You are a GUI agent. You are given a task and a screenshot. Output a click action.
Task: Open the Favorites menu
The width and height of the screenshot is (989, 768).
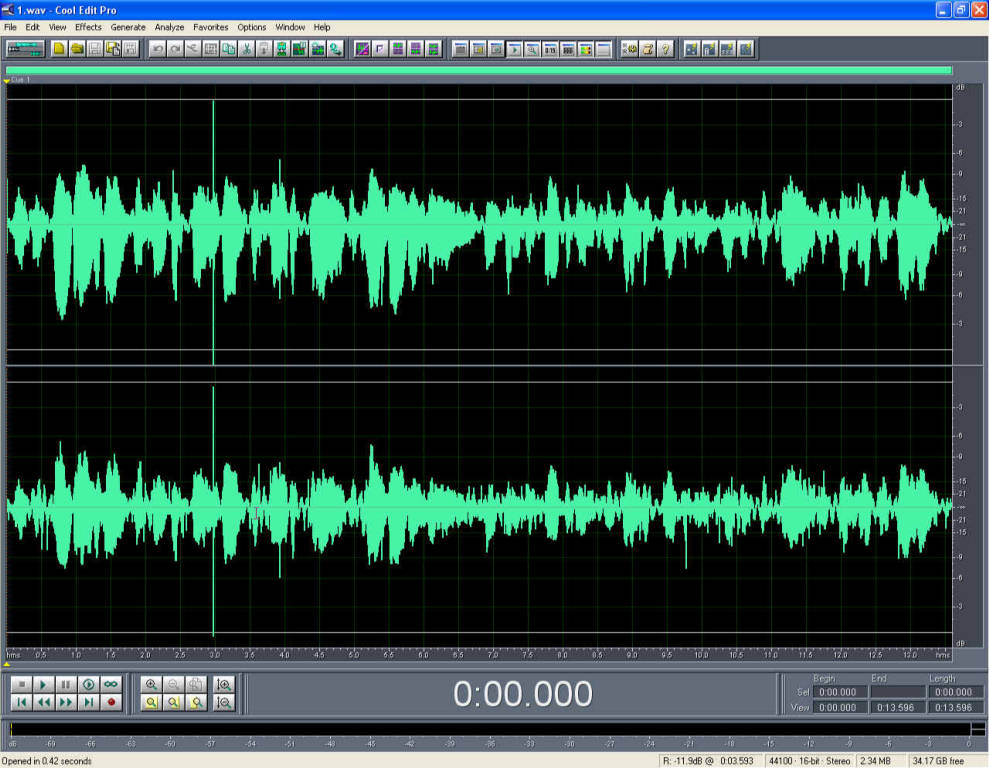(211, 27)
